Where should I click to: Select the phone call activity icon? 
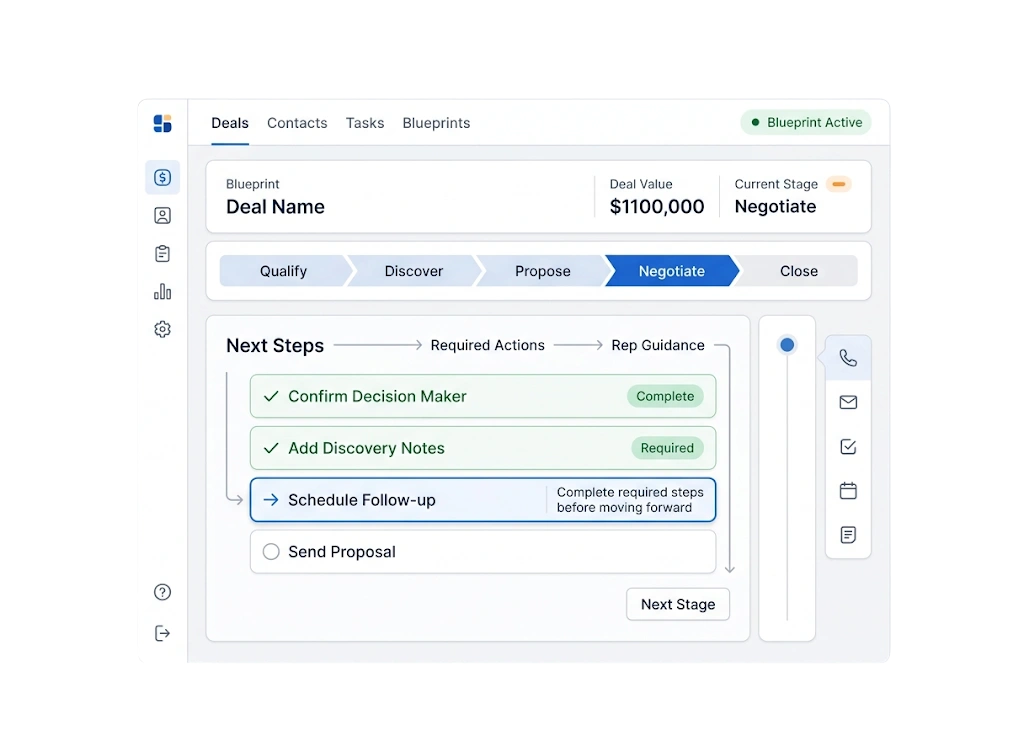pos(848,358)
